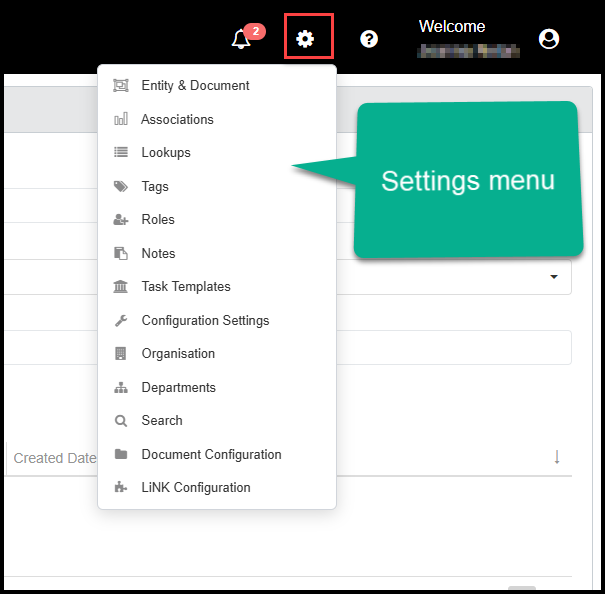Sort by the Created Date column header

tap(54, 458)
